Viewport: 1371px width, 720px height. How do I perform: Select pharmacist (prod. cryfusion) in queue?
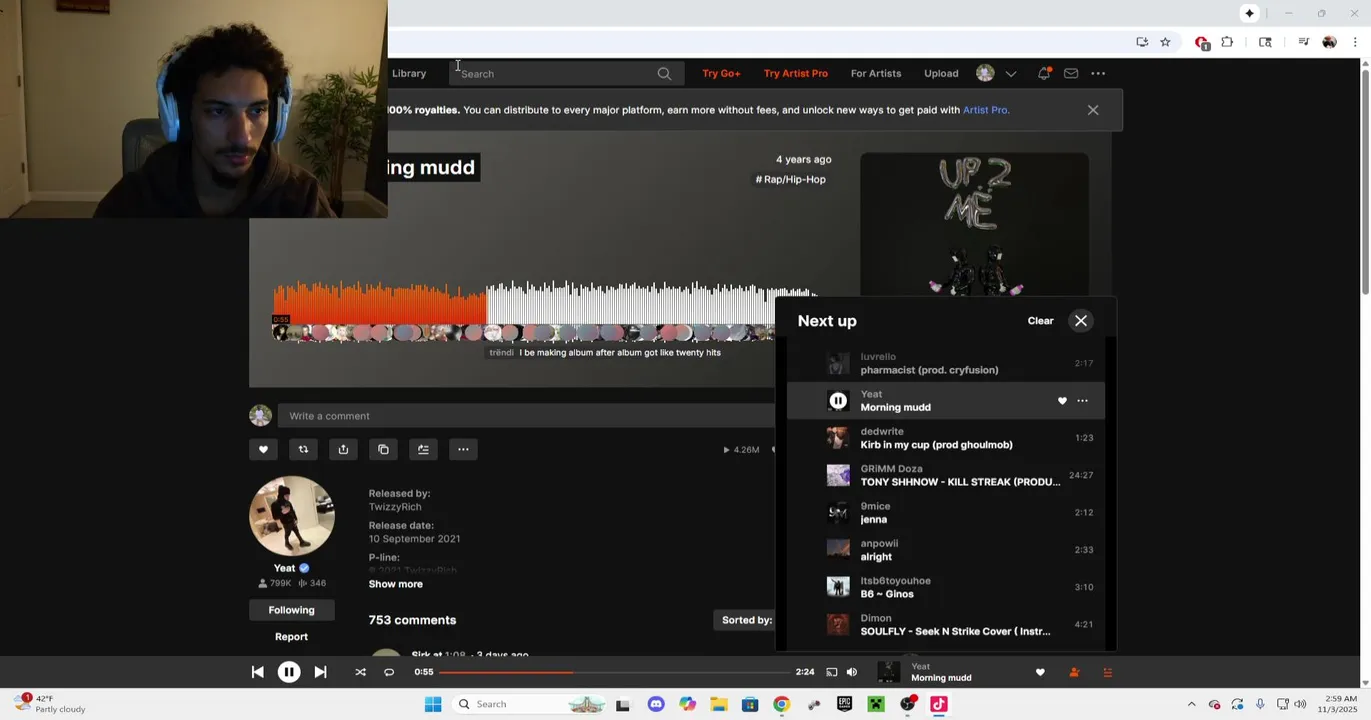pyautogui.click(x=946, y=363)
